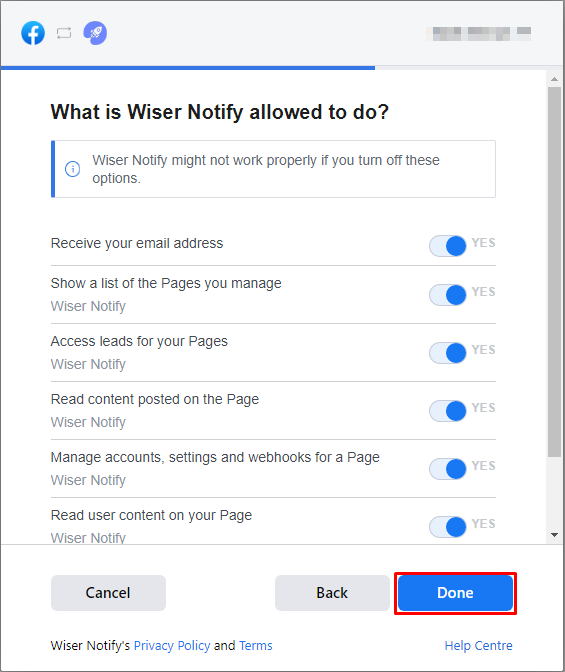Toggle Manage accounts, settings and webhooks switch

point(448,469)
